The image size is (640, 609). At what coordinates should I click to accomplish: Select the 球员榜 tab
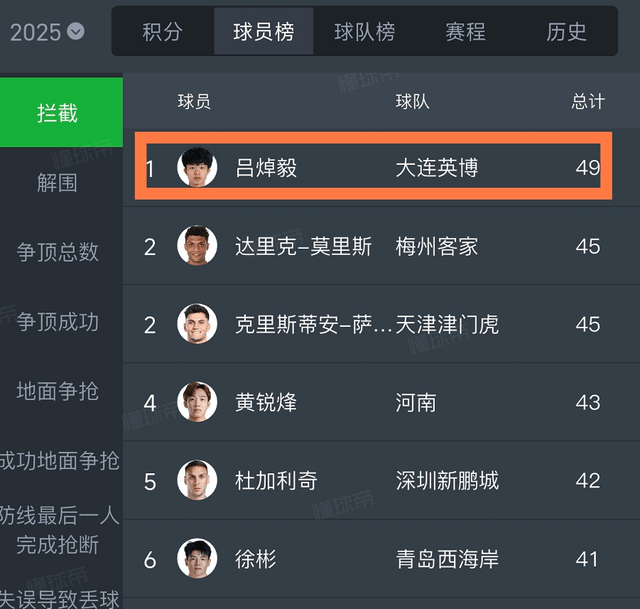[264, 32]
